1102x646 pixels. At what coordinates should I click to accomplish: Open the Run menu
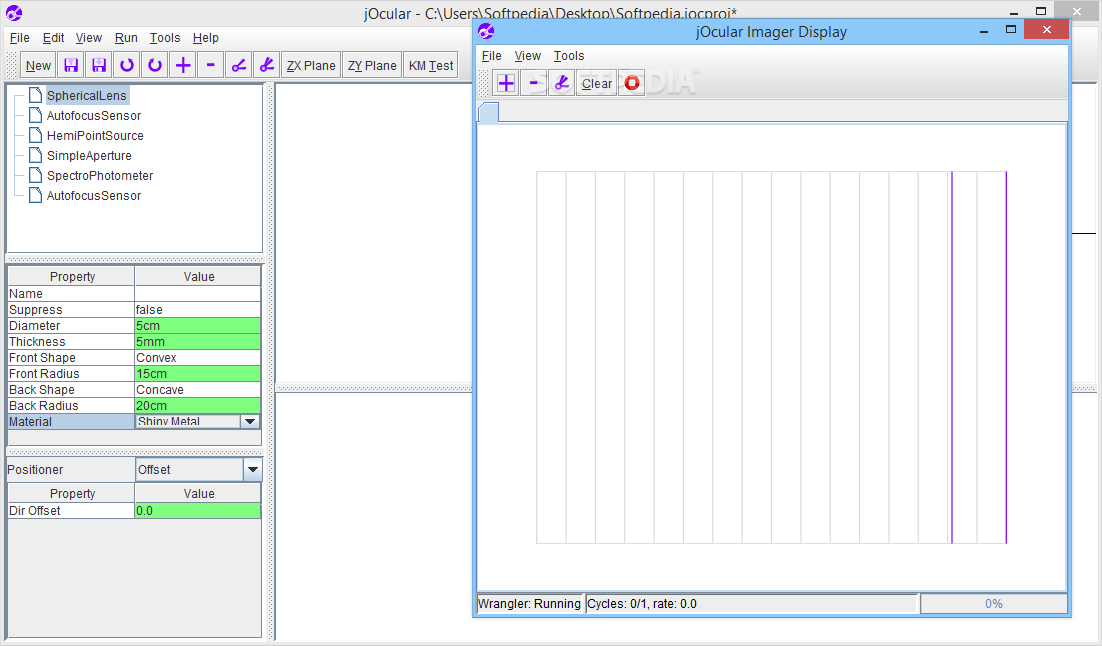pos(127,38)
